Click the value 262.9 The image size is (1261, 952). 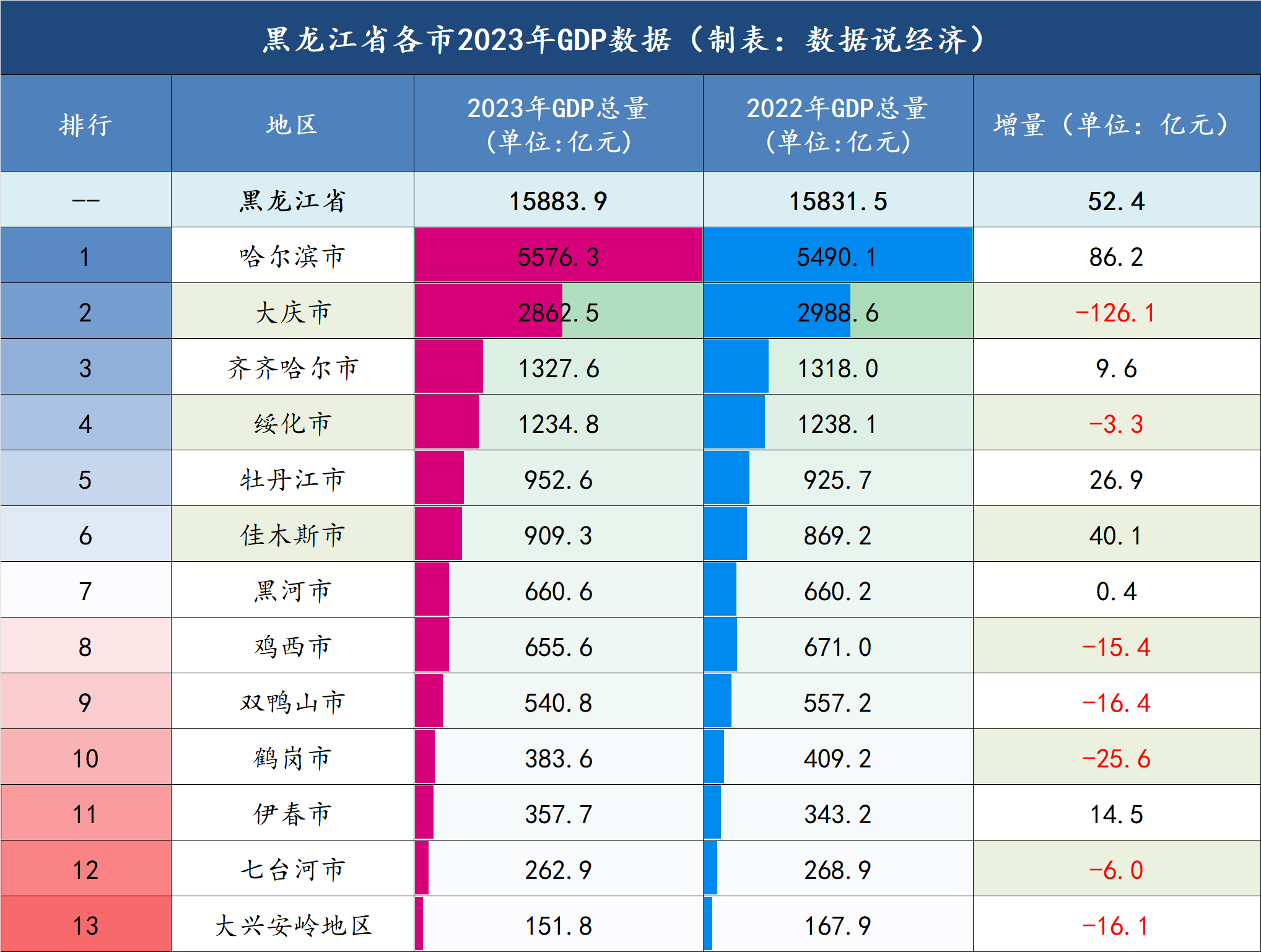558,870
